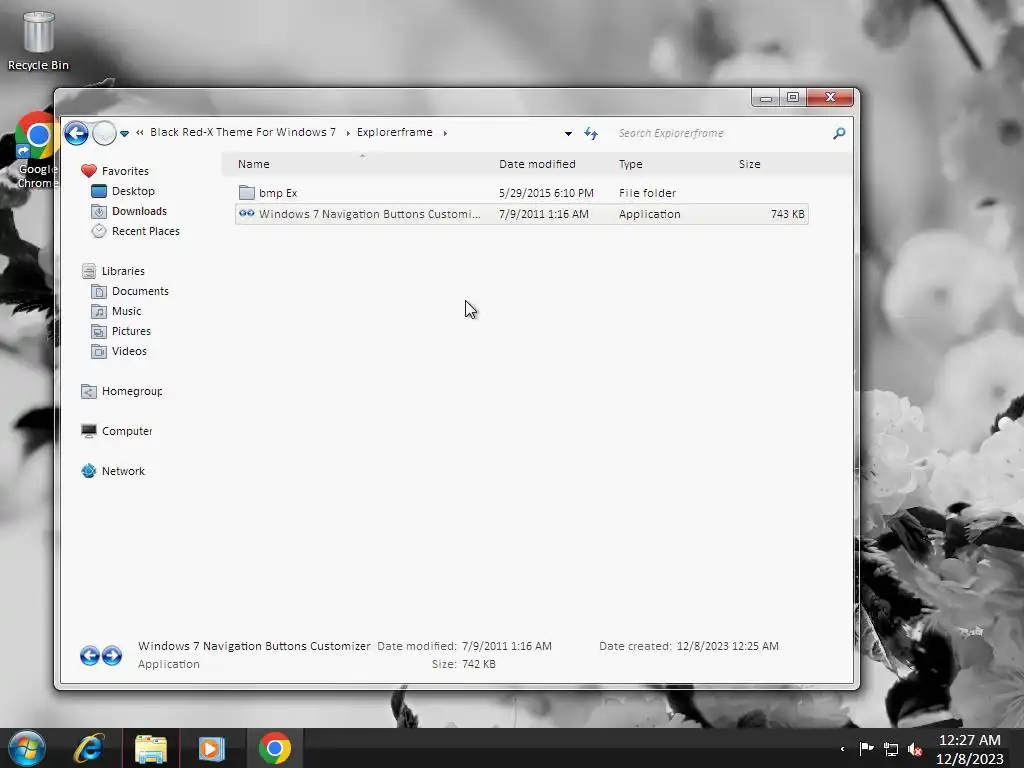
Task: Click the Downloads sidebar icon
Action: (99, 212)
